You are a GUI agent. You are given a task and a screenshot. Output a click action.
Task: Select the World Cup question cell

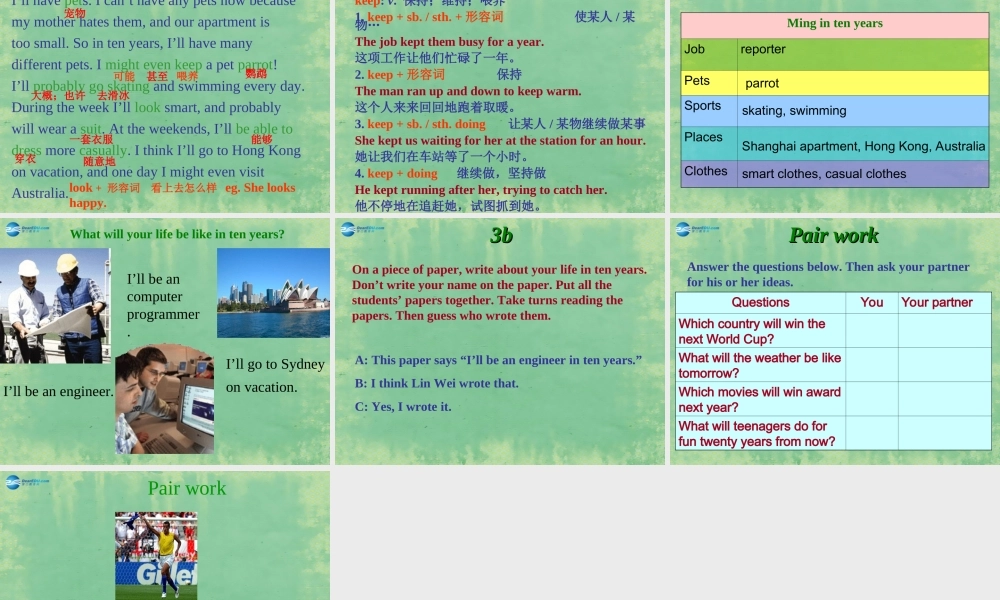pyautogui.click(x=760, y=331)
